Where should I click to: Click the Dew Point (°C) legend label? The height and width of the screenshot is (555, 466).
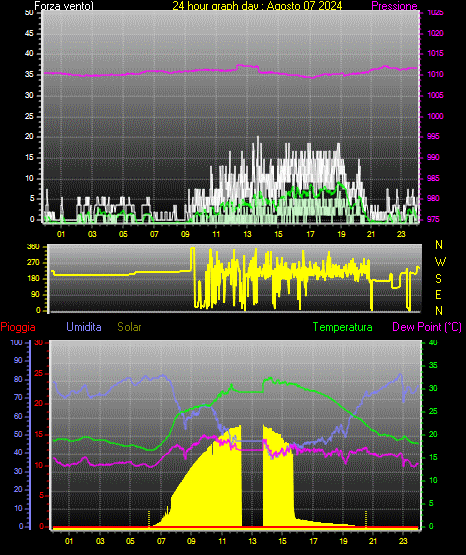[427, 327]
